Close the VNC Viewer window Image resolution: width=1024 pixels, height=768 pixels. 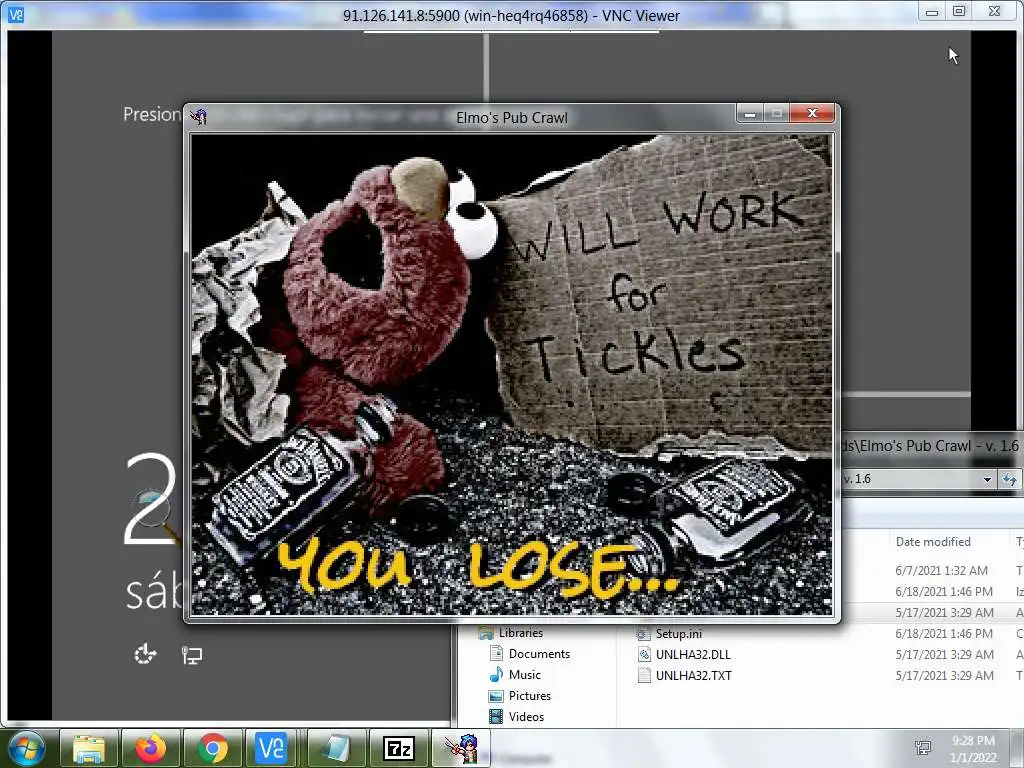pos(994,11)
